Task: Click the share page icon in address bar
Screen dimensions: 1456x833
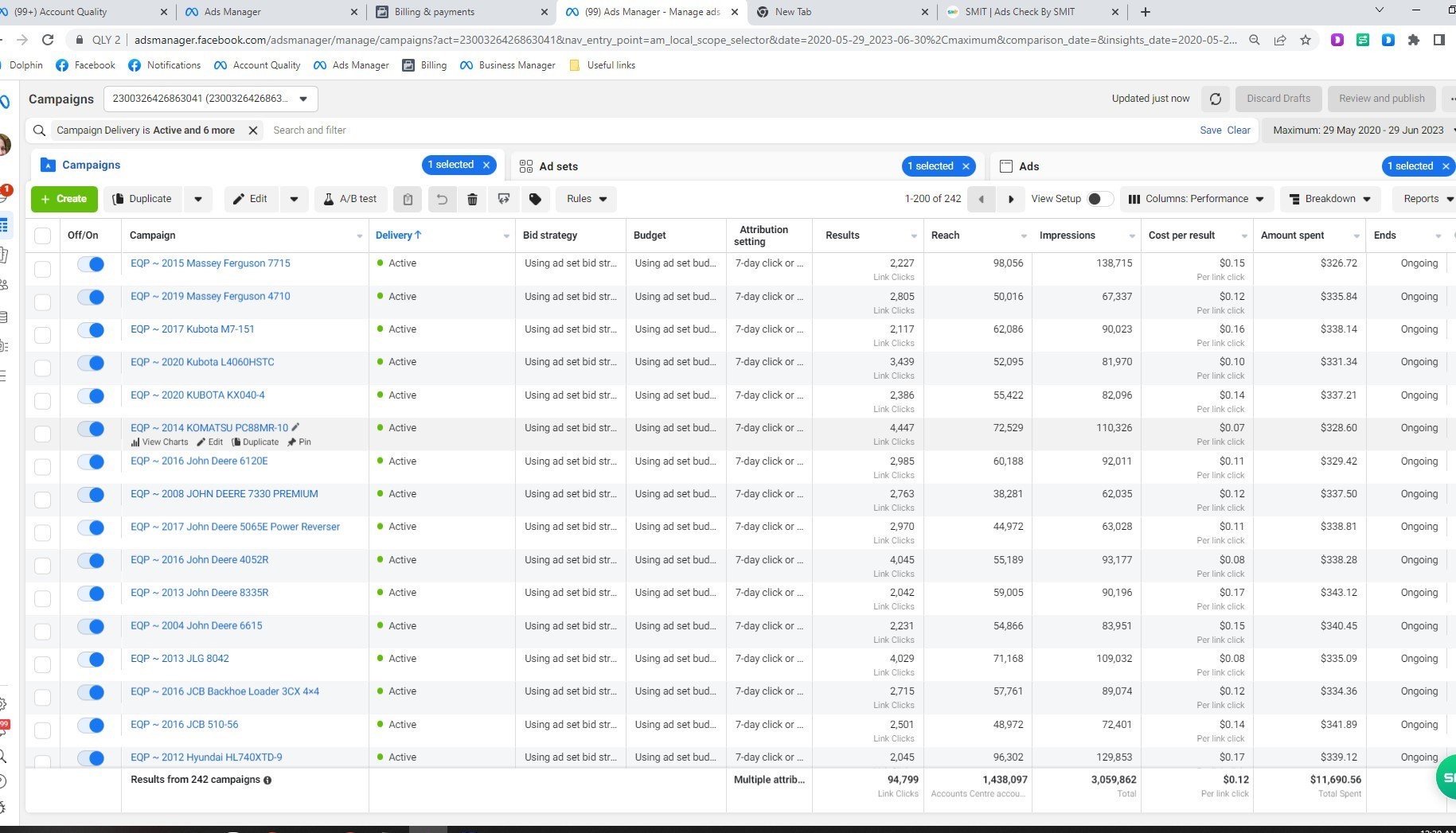Action: [1280, 40]
